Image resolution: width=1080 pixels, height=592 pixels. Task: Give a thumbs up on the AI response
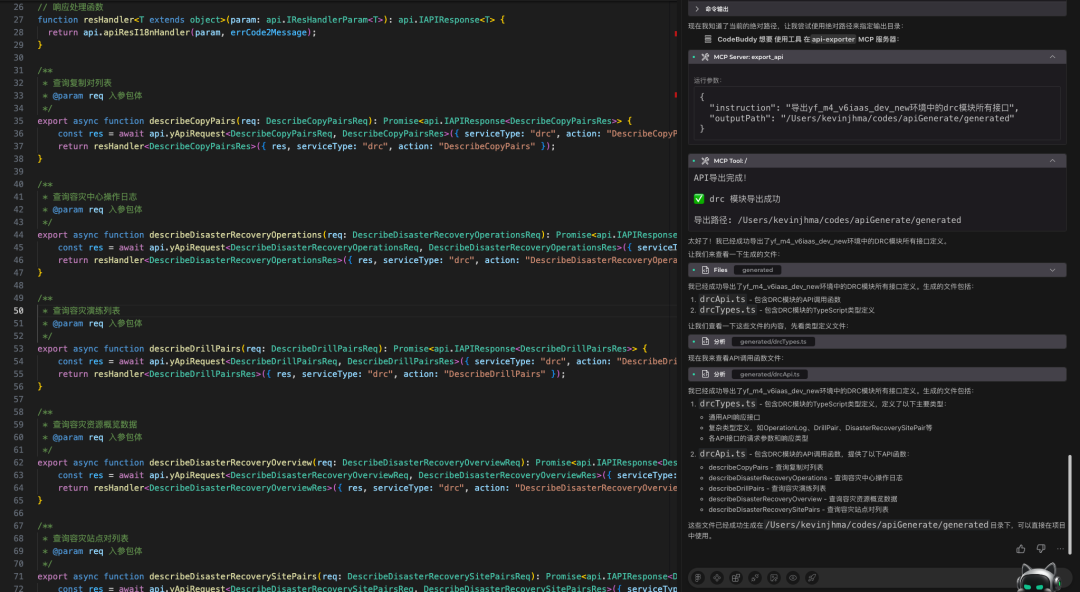(x=1019, y=547)
